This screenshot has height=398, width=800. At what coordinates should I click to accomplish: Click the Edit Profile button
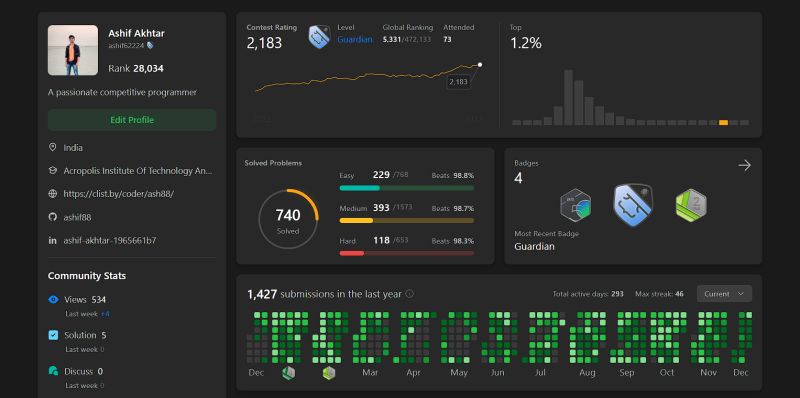pyautogui.click(x=132, y=120)
